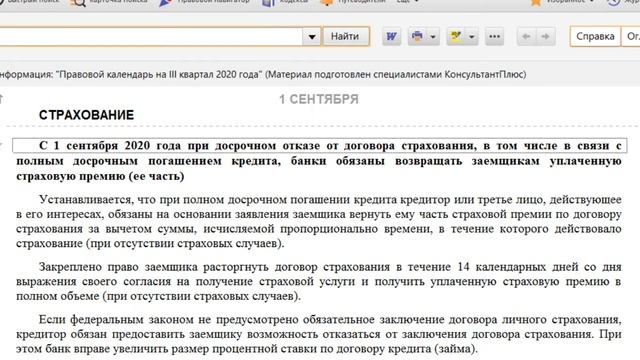640x360 pixels.
Task: Click the "СТРАХОВАНИЕ" section heading
Action: pos(87,115)
